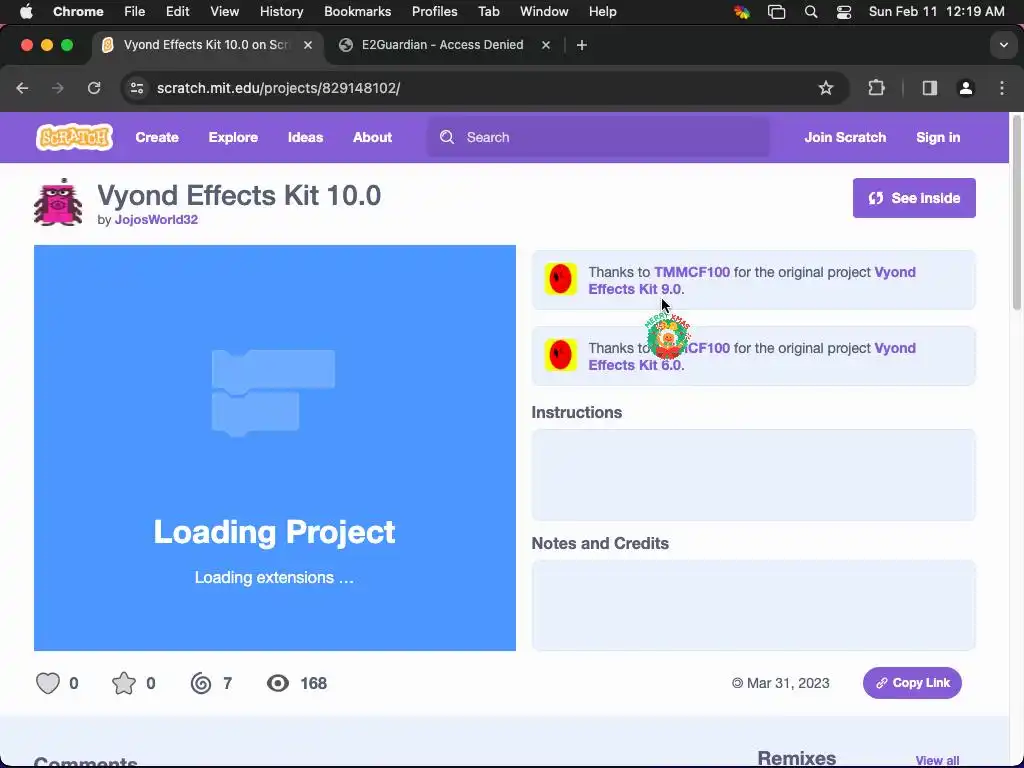Viewport: 1024px width, 768px height.
Task: Open the Tab menu
Action: (488, 11)
